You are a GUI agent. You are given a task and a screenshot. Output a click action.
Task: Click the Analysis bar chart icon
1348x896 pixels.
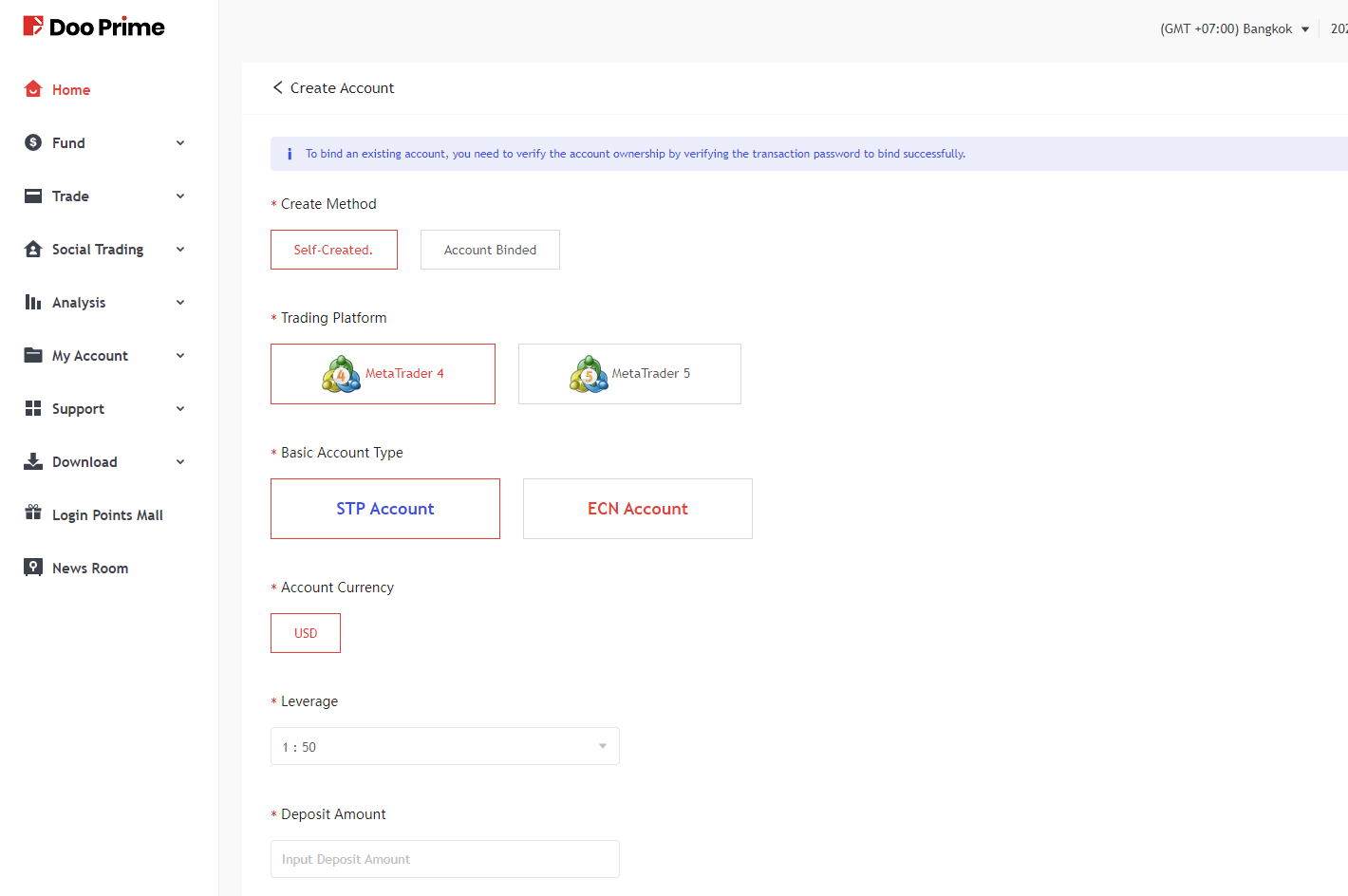point(33,302)
